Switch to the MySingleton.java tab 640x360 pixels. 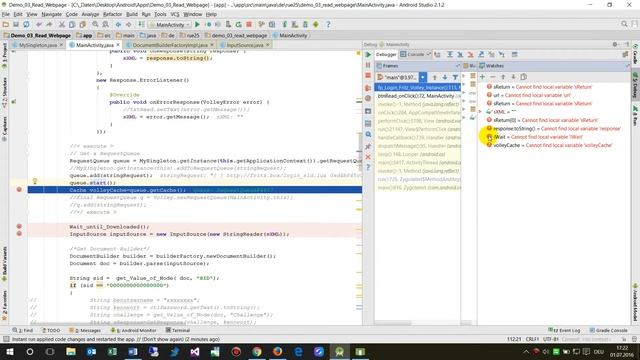[x=38, y=45]
